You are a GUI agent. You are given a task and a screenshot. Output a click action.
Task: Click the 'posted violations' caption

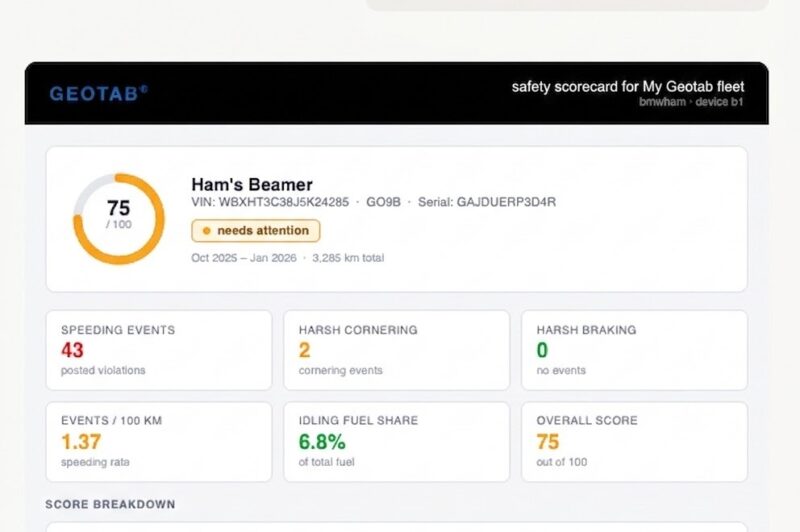(x=103, y=370)
